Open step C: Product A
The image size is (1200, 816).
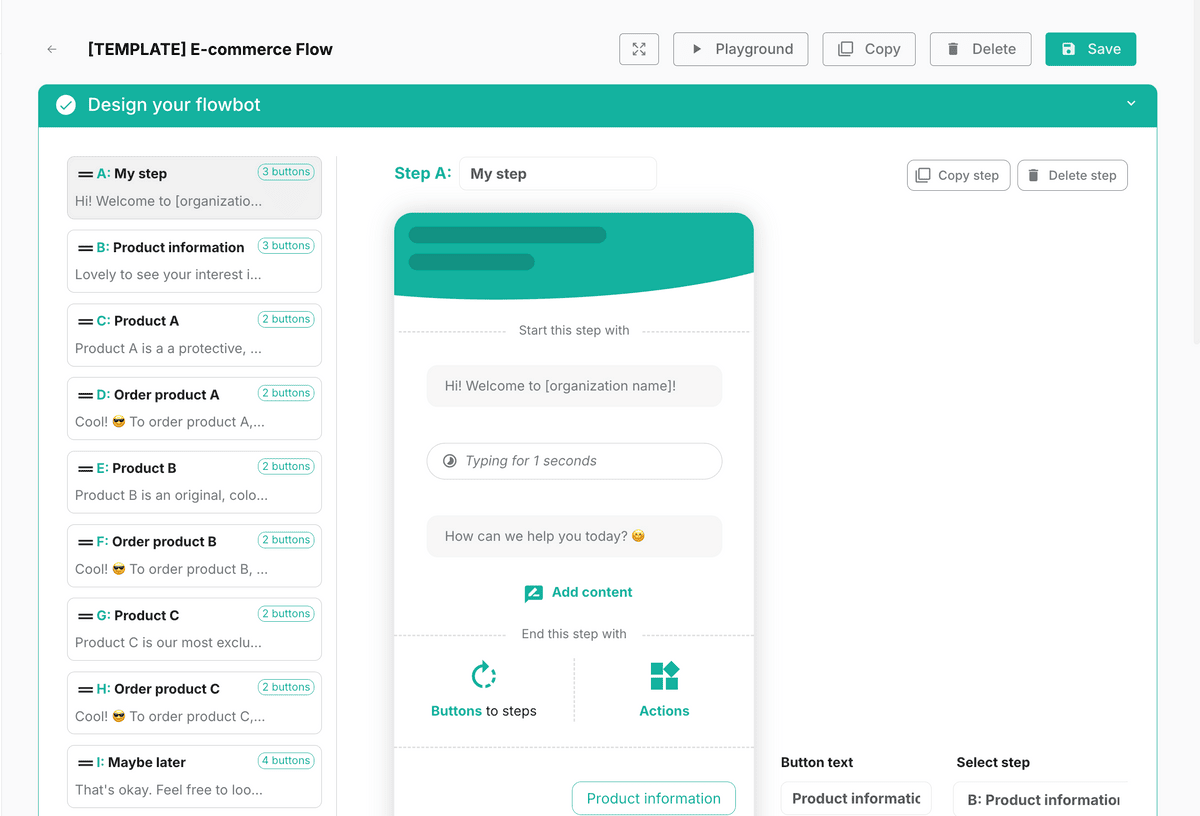tap(194, 335)
